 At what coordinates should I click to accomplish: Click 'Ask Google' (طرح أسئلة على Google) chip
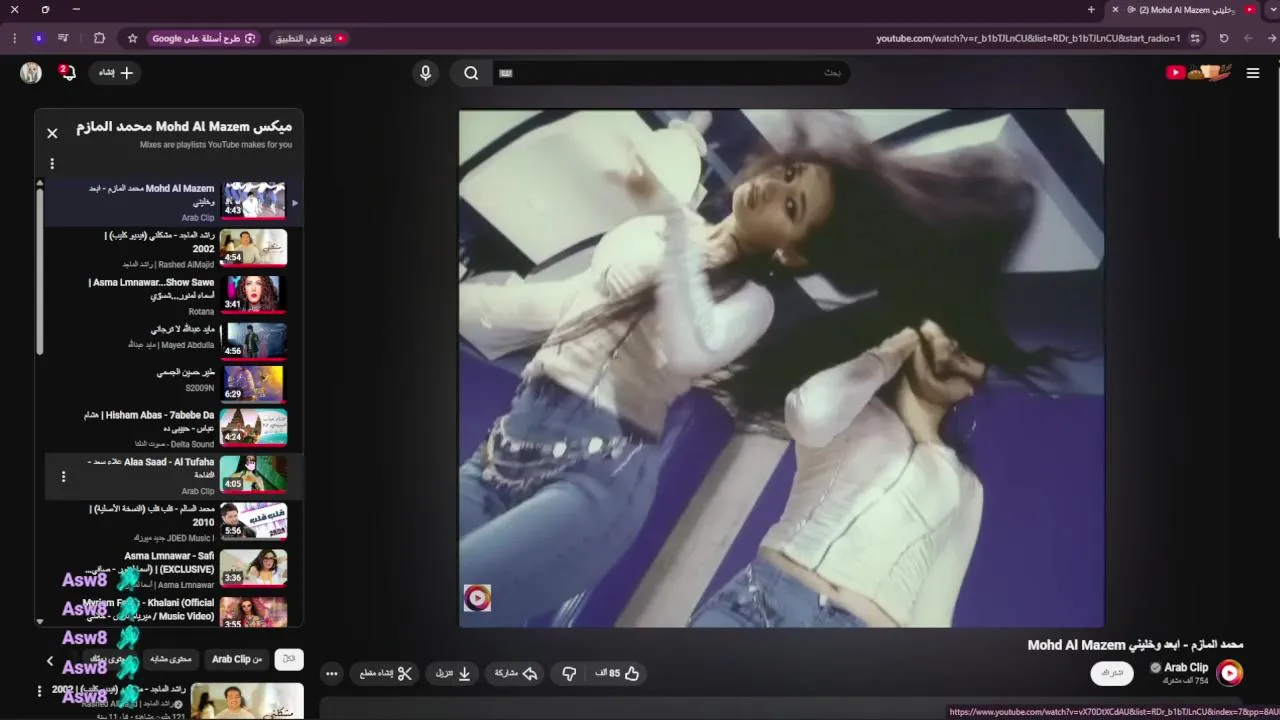204,38
